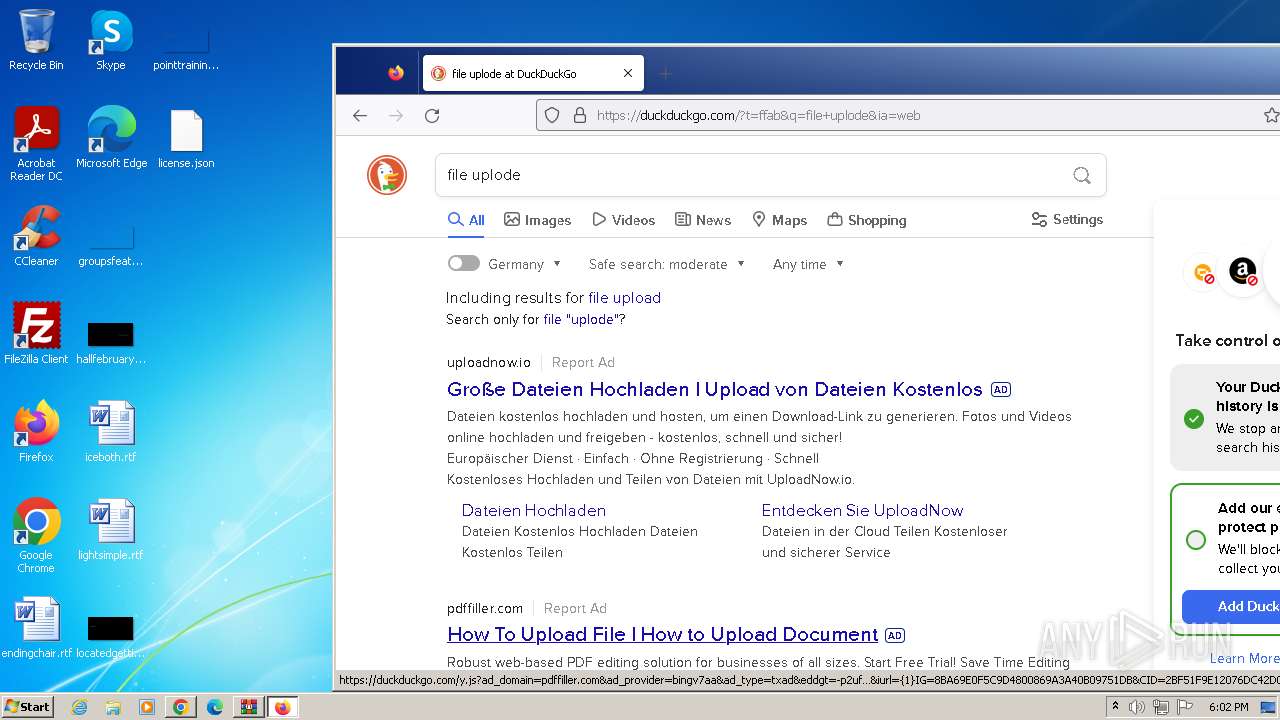Click the shield tracking protection icon
The height and width of the screenshot is (720, 1280).
coord(552,115)
